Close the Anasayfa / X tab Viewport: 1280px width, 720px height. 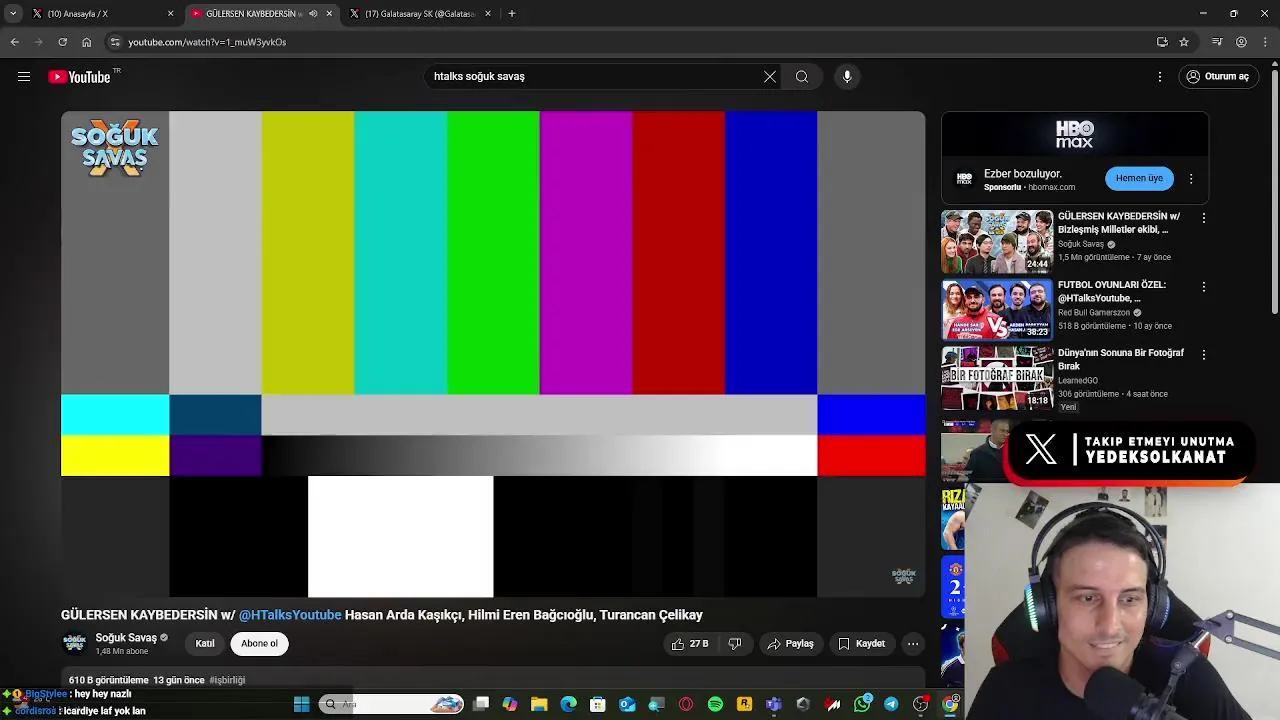170,14
